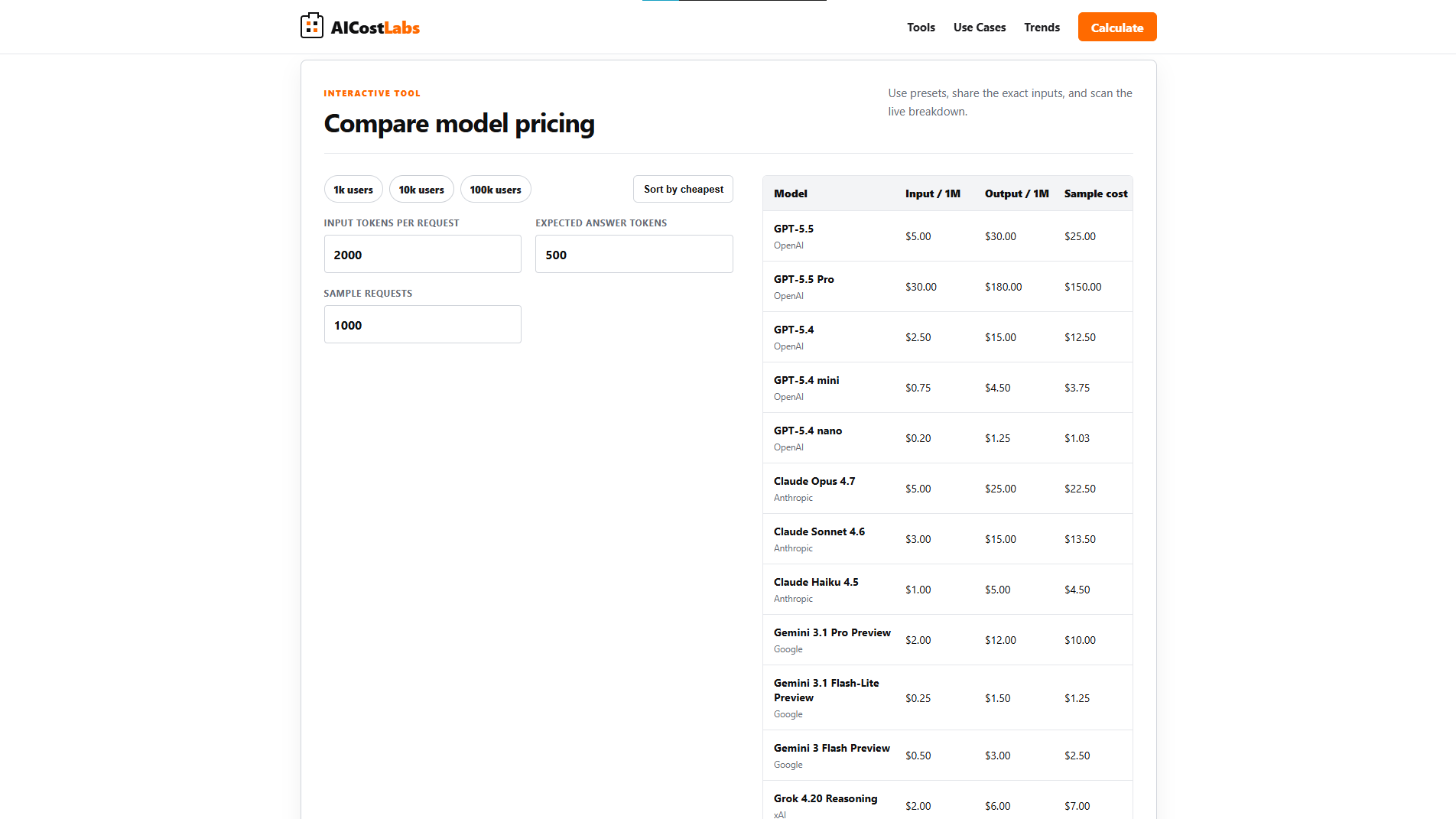
Task: Click Anthropic label under Claude Opus 4.7
Action: click(x=793, y=498)
